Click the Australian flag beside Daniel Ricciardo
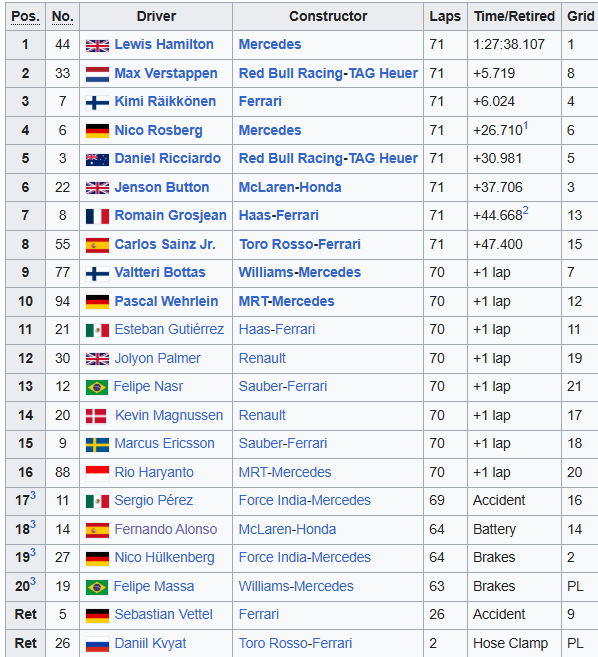Viewport: 598px width, 657px height. click(x=97, y=160)
